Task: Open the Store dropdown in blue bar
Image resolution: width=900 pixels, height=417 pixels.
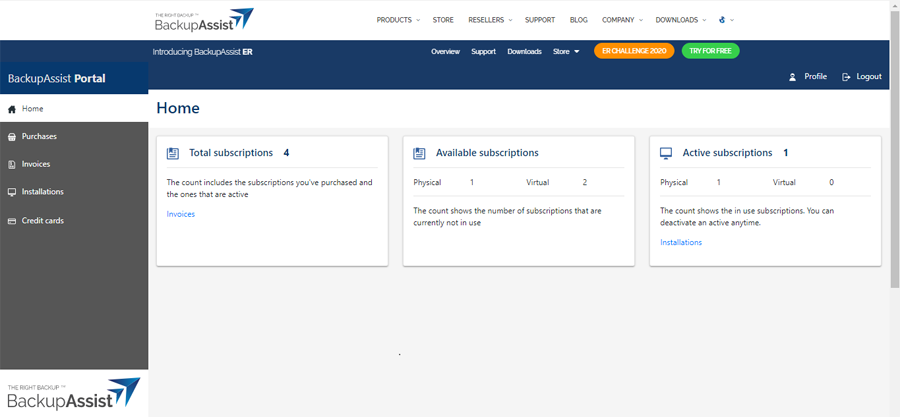Action: 566,52
